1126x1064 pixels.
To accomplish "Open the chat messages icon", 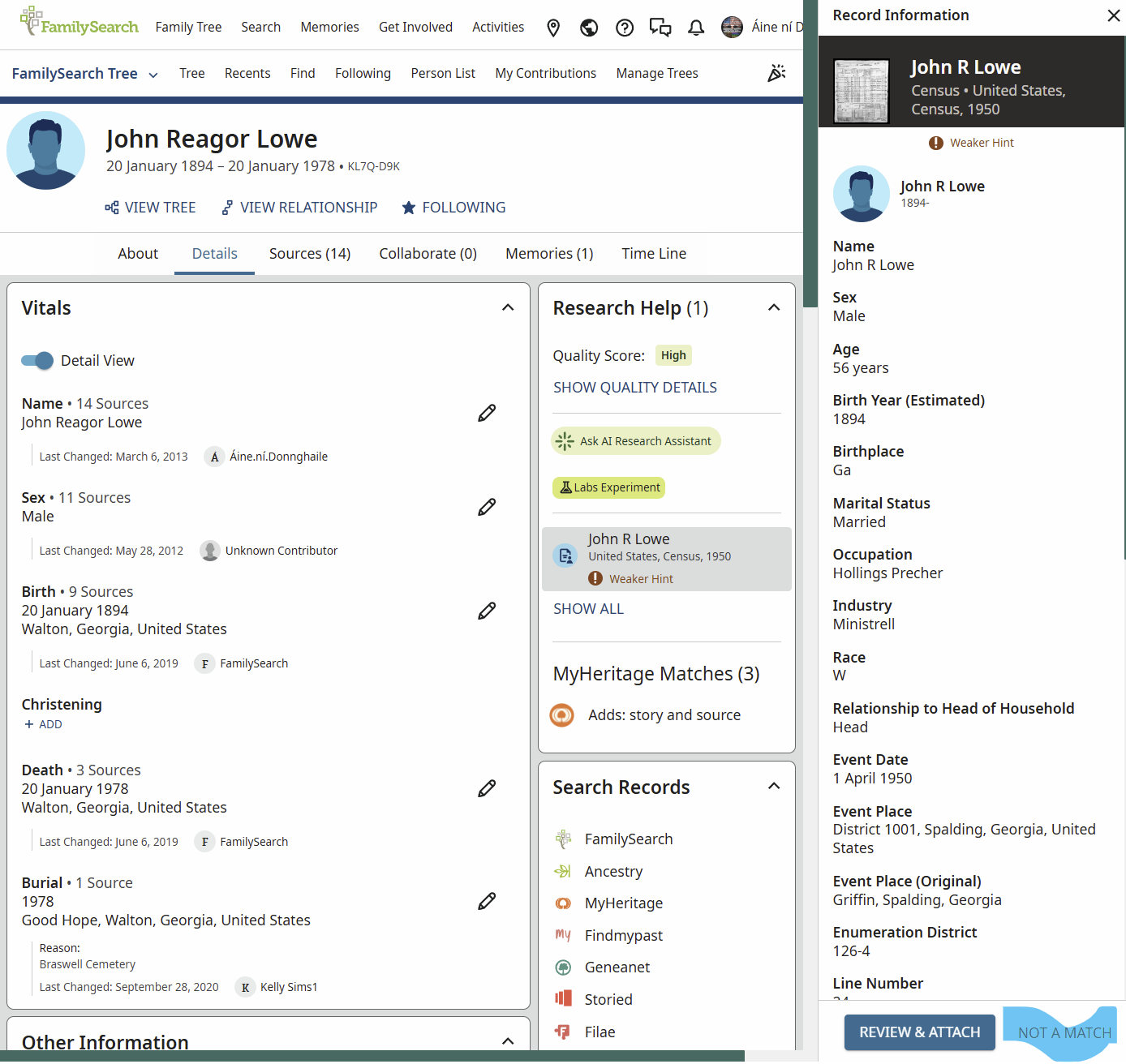I will click(660, 28).
